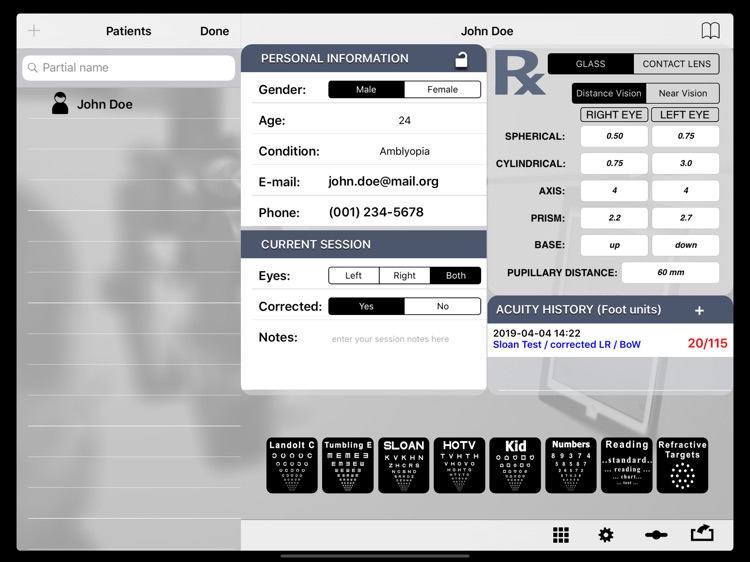The height and width of the screenshot is (562, 750).
Task: Open the Numbers chart
Action: point(571,465)
